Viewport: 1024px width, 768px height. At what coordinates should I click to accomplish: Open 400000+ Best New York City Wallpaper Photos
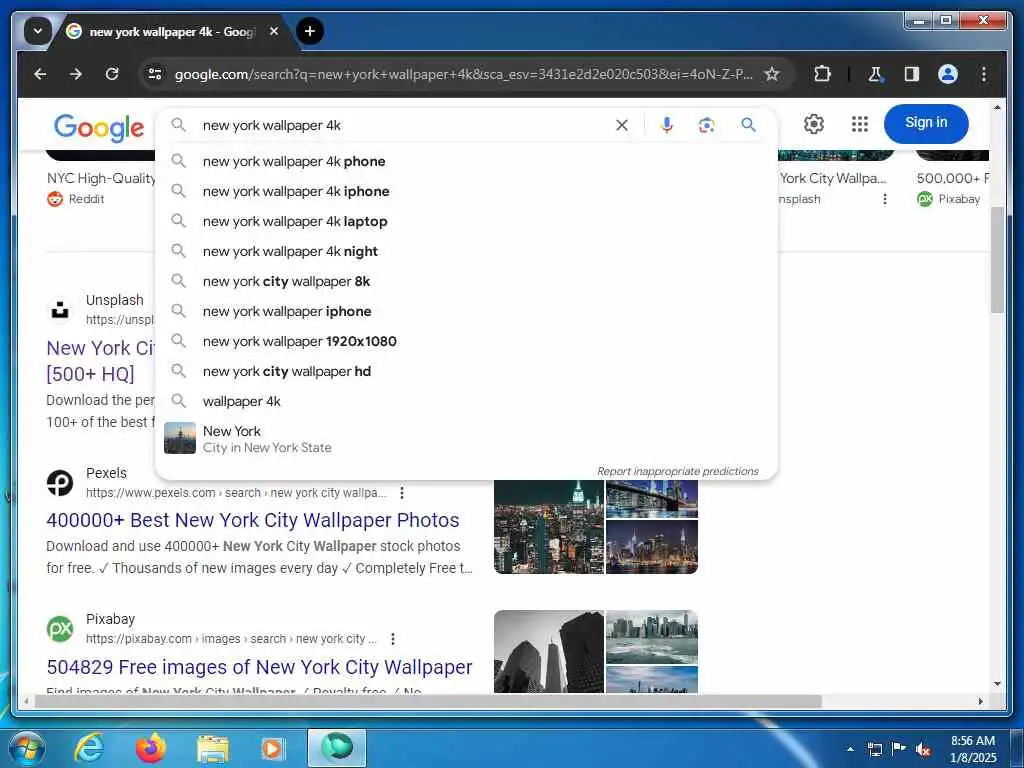[x=253, y=520]
